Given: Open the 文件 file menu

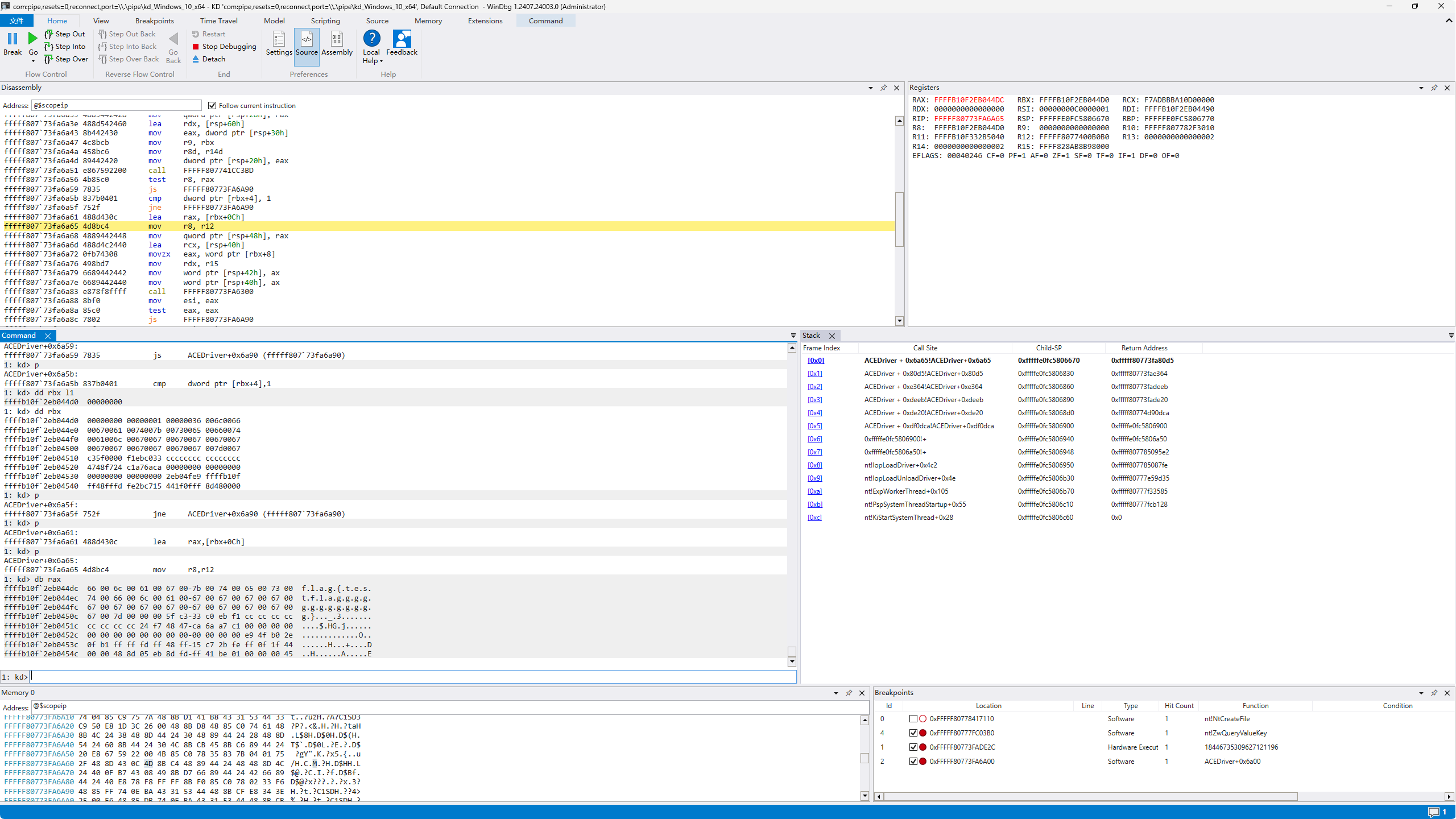Looking at the screenshot, I should tap(16, 20).
